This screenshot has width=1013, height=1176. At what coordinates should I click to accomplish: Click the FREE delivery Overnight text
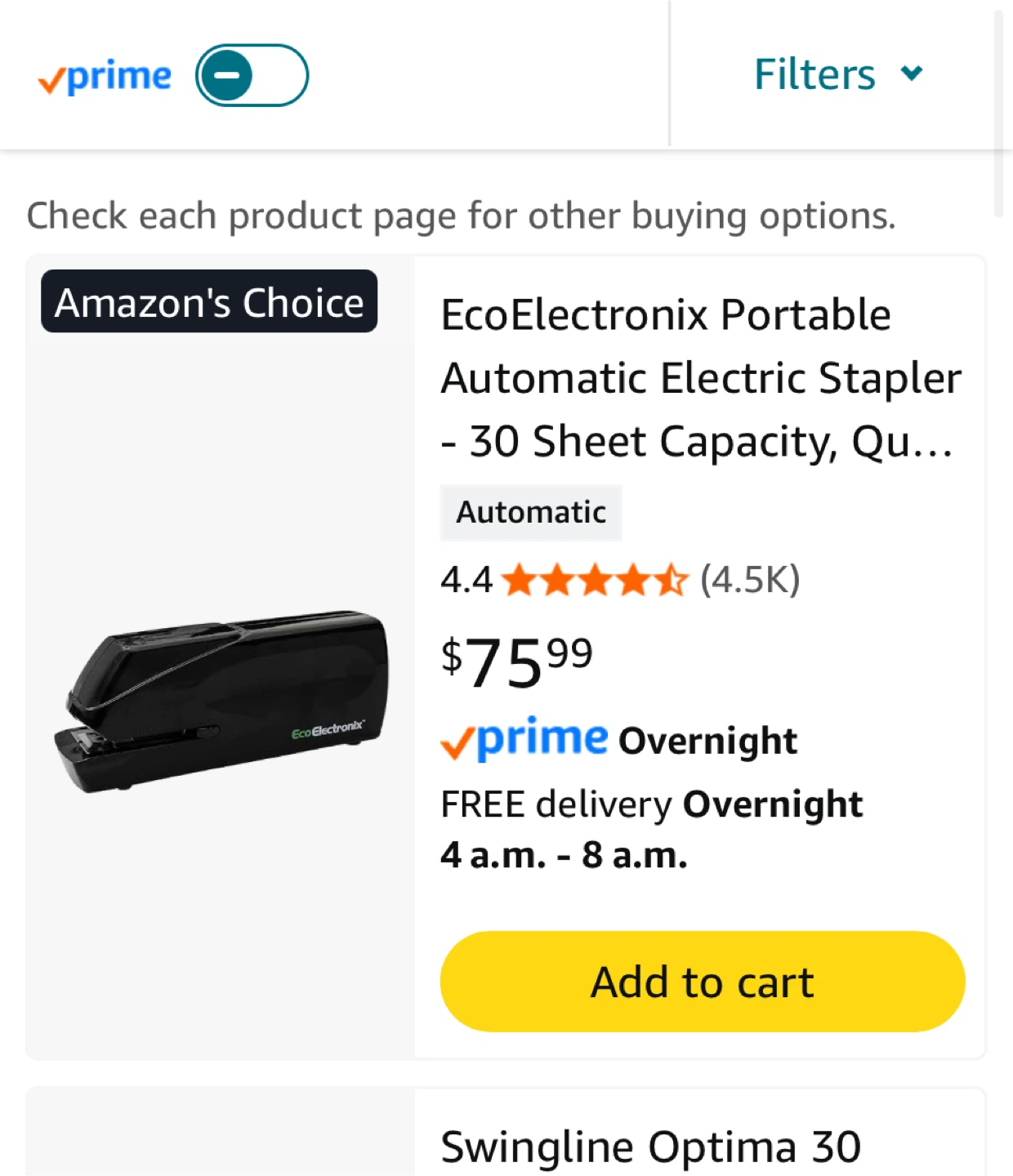pos(651,804)
